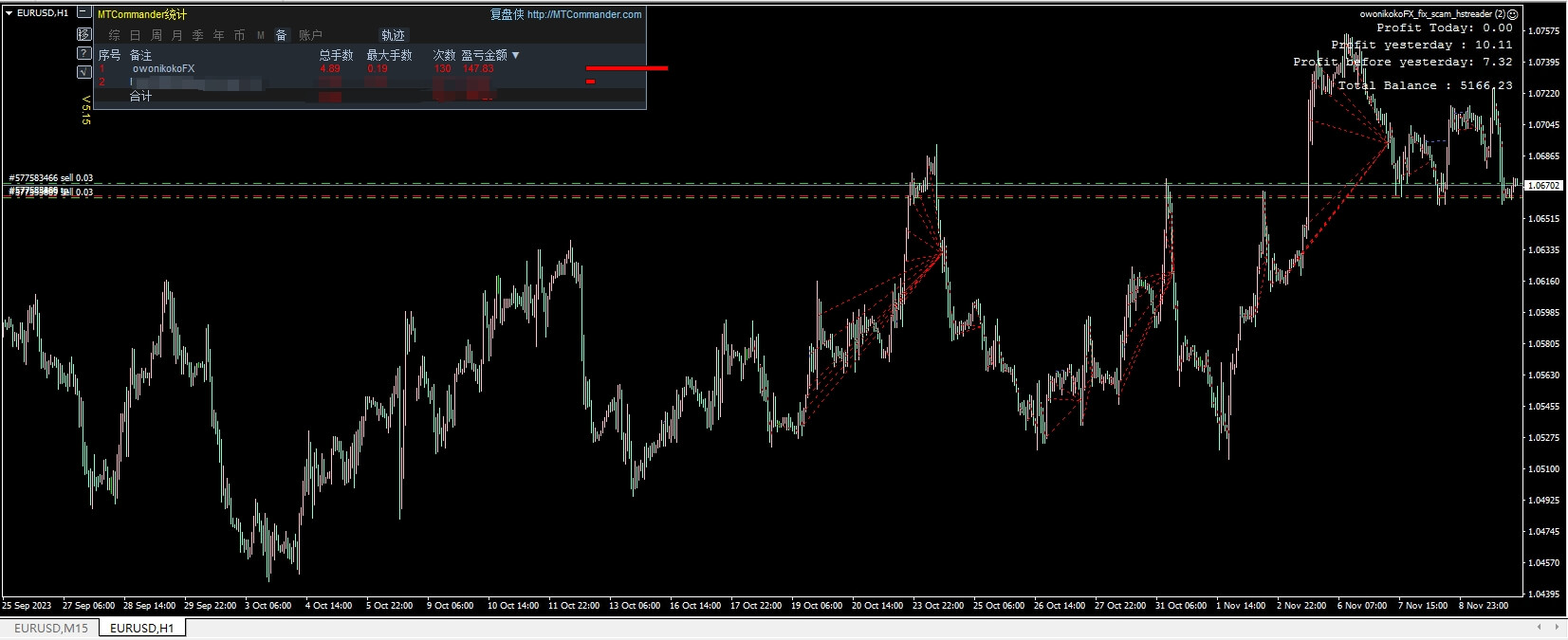Open the question mark help icon
This screenshot has width=1568, height=640.
(83, 53)
